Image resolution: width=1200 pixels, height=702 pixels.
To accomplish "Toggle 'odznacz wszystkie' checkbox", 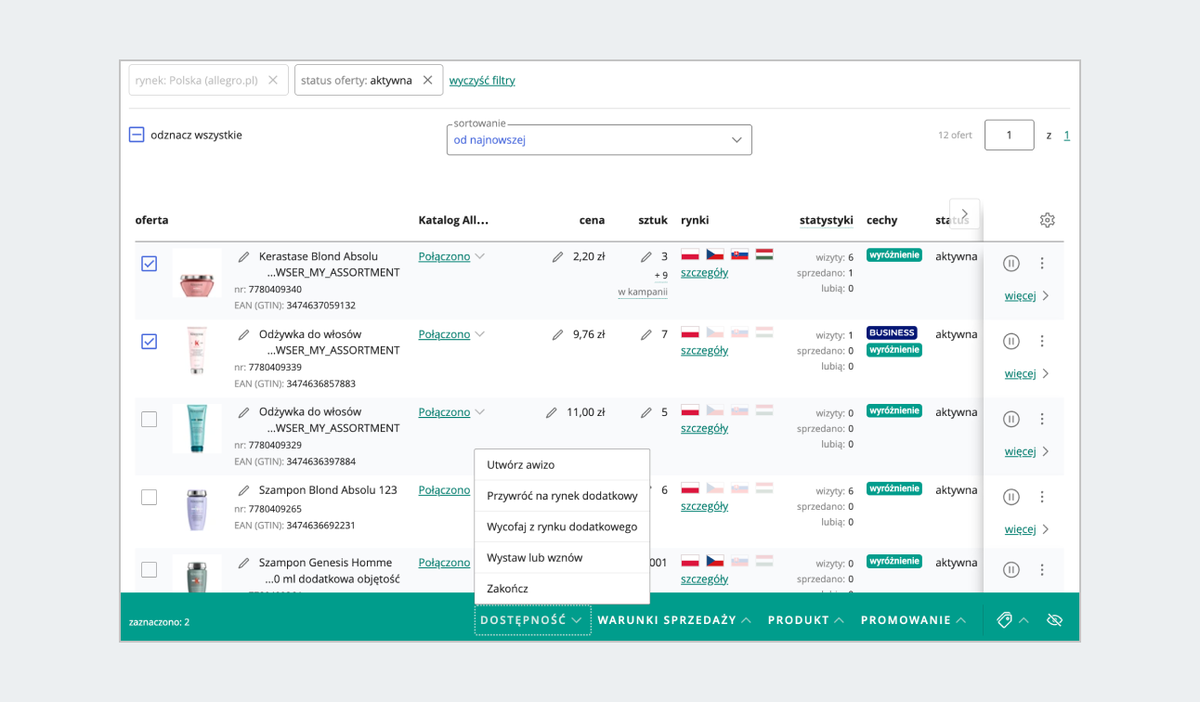I will pos(137,135).
